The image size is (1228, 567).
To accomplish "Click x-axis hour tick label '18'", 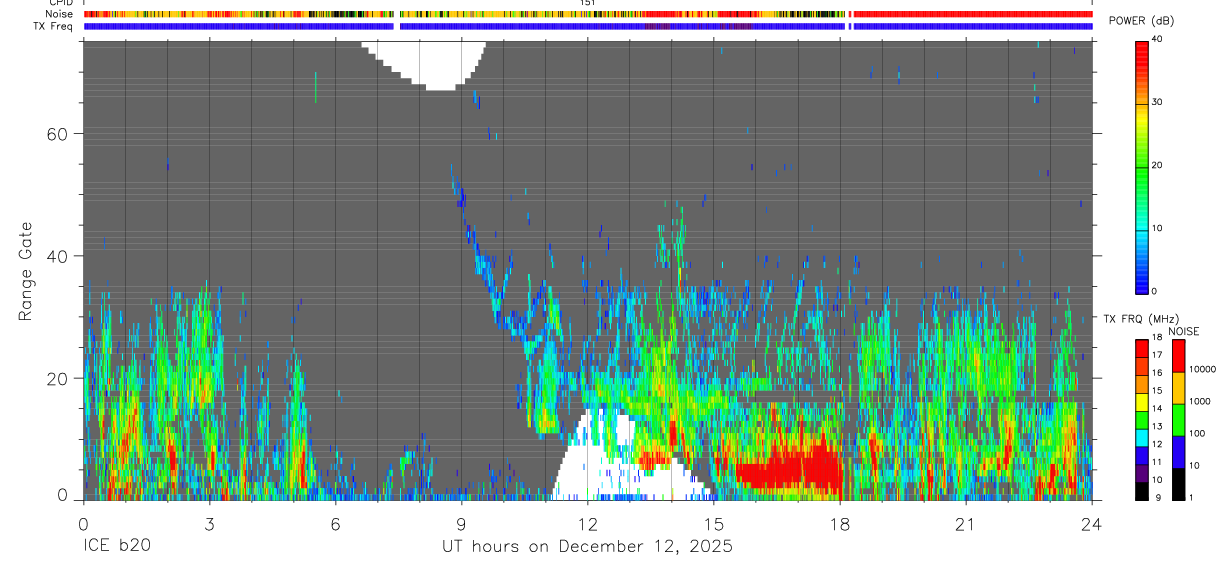I will click(x=839, y=525).
